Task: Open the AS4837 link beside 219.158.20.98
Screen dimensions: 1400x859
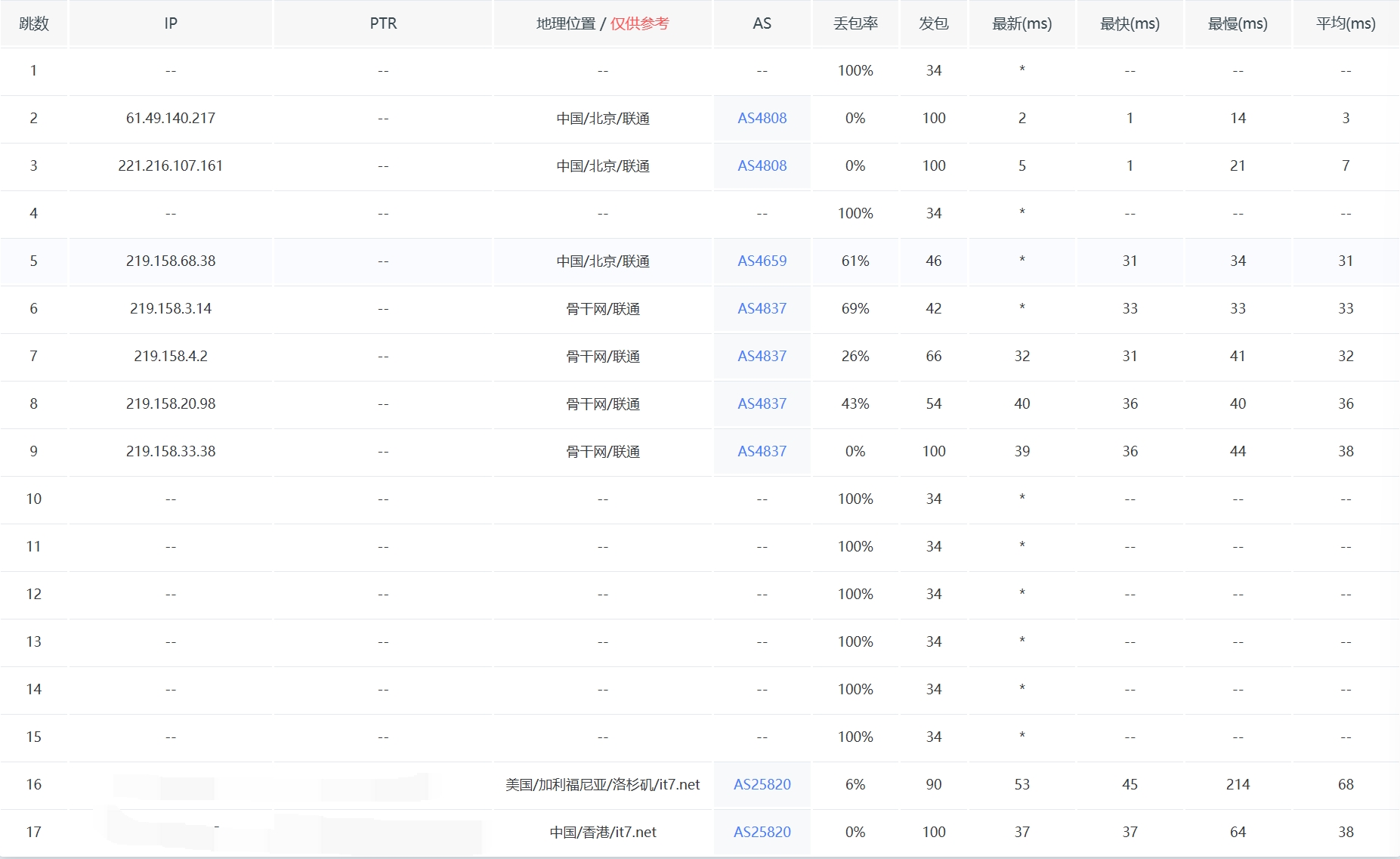Action: tap(762, 403)
